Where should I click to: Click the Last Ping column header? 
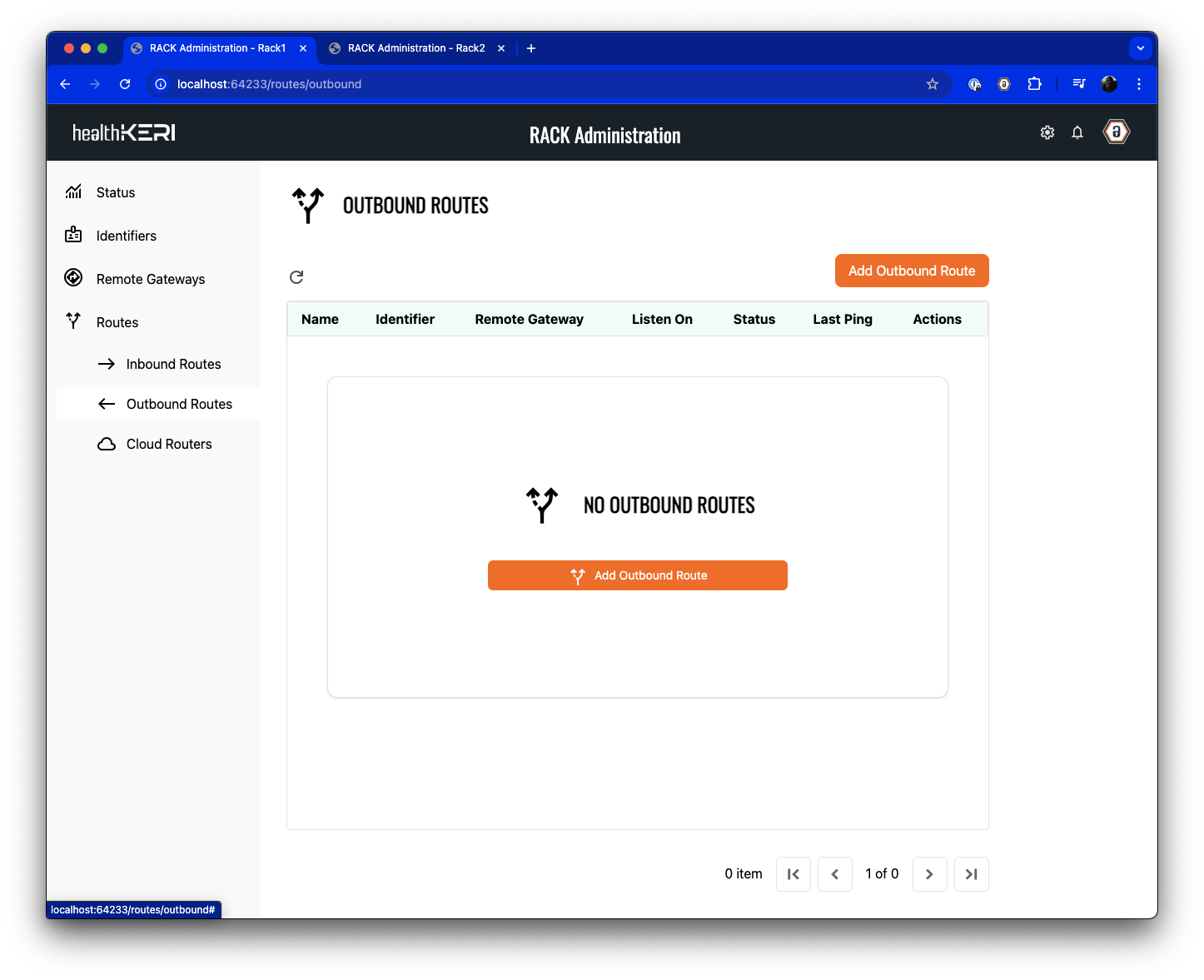[x=843, y=319]
